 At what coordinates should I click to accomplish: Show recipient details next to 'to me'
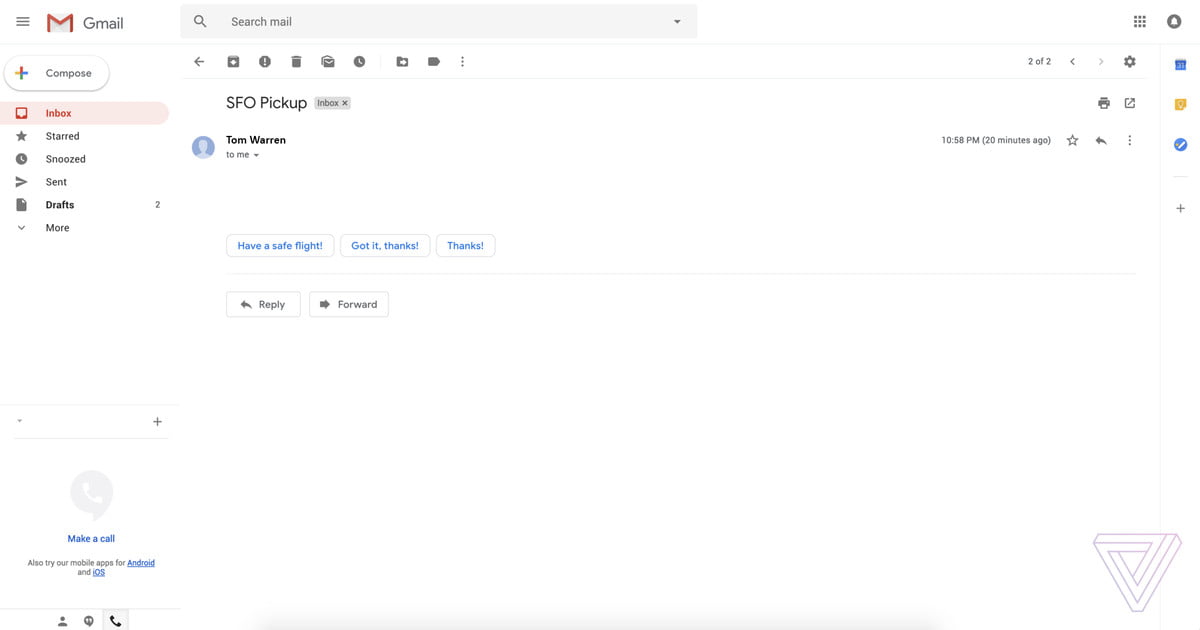tap(256, 156)
